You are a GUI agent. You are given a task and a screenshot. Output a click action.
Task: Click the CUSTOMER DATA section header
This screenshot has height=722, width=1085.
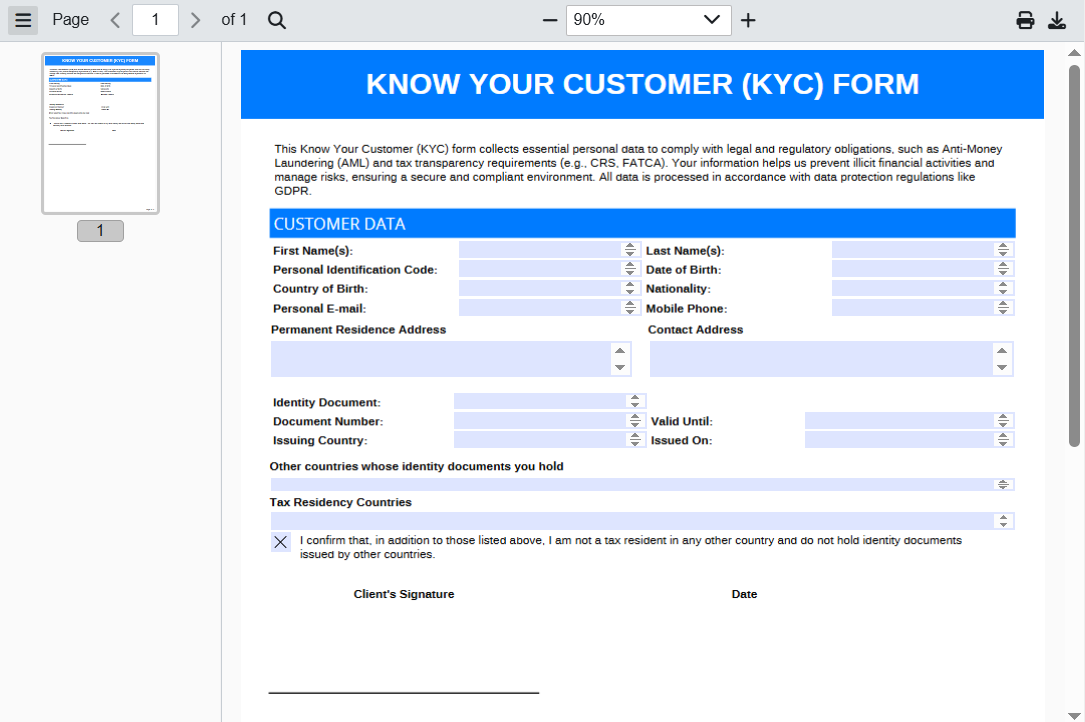point(642,224)
